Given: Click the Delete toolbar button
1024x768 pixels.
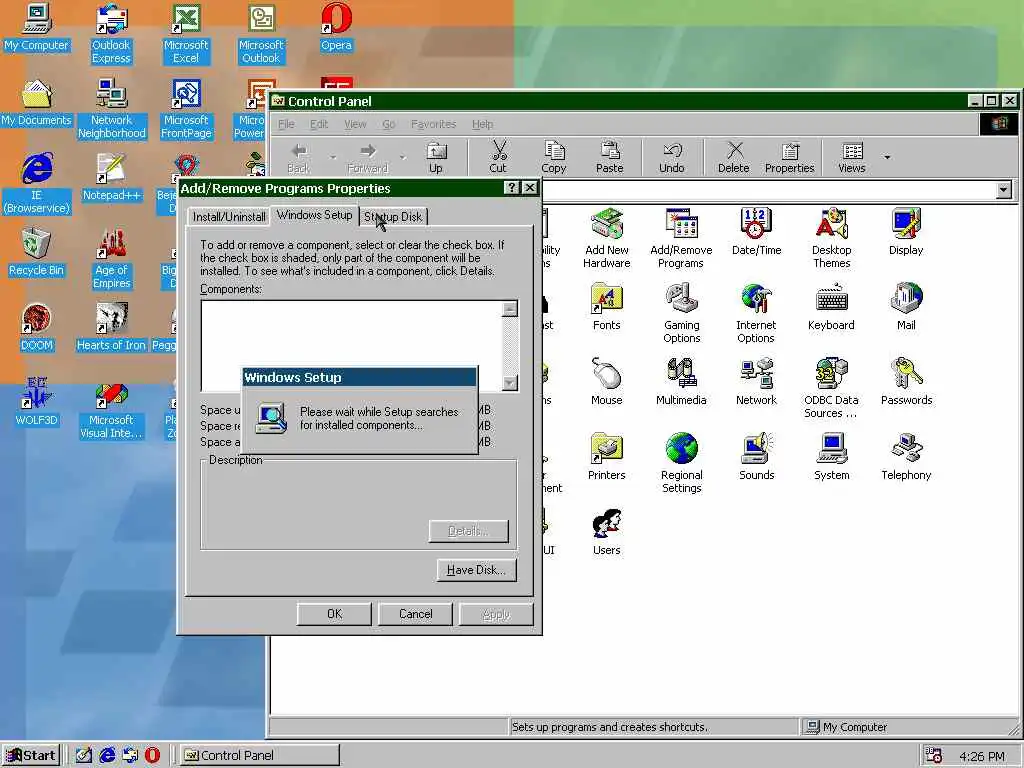Looking at the screenshot, I should click(x=733, y=157).
